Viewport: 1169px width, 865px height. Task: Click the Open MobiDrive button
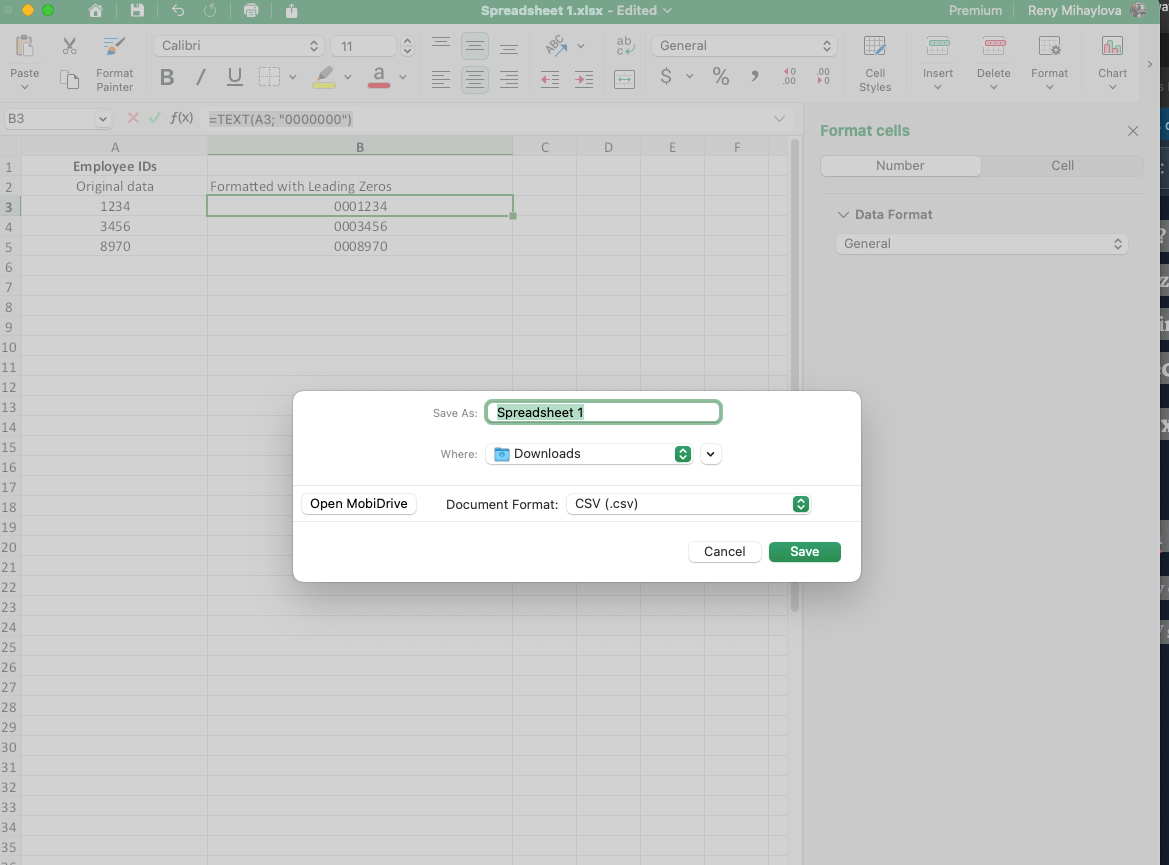(x=358, y=504)
